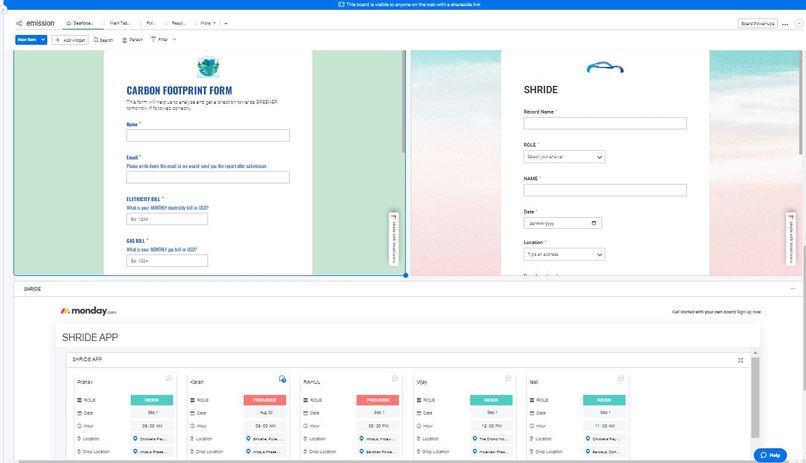806x463 pixels.
Task: Open Karan card conversation icon
Action: [282, 379]
